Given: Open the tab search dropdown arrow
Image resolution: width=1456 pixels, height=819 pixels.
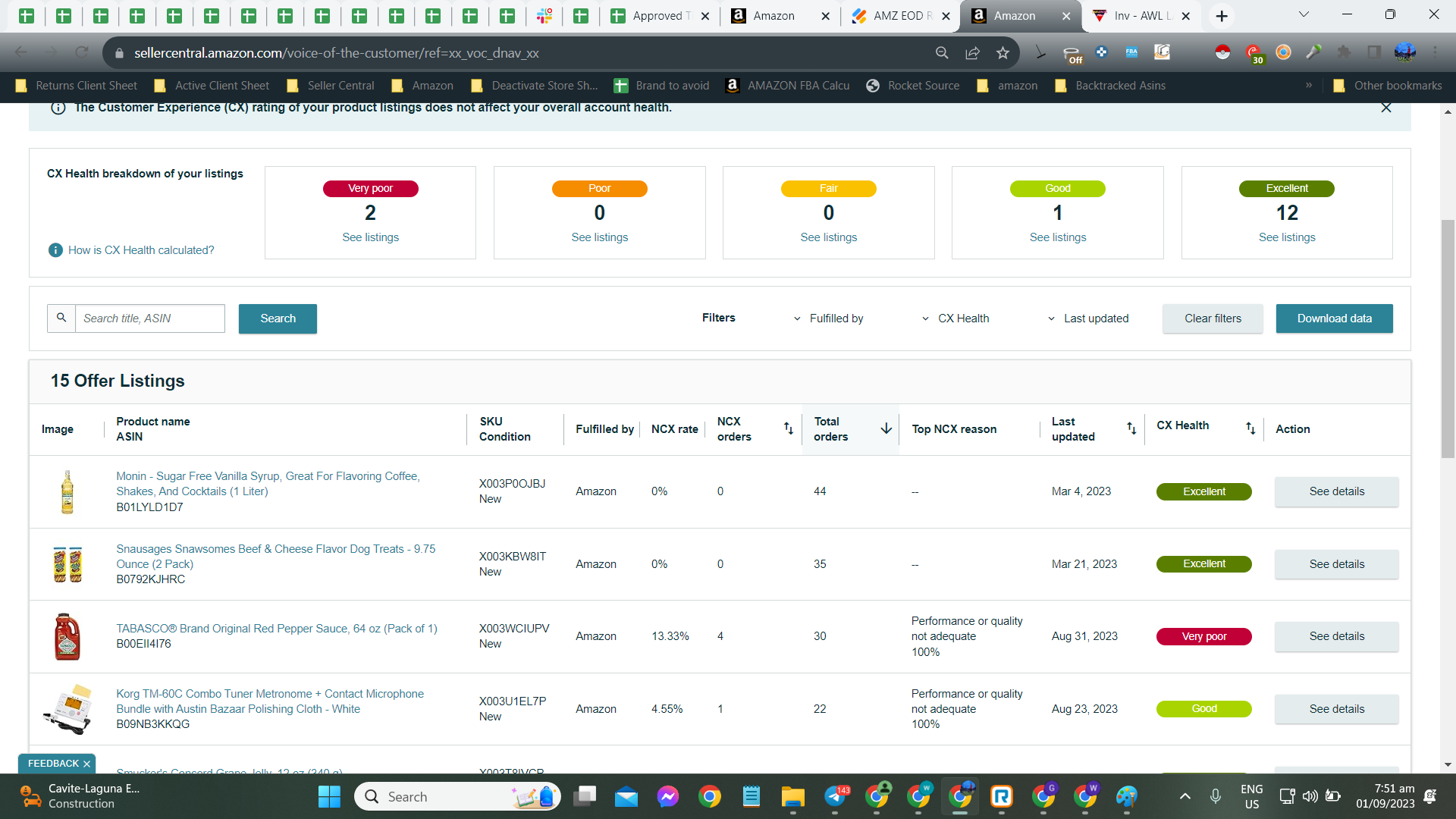Looking at the screenshot, I should tap(1304, 15).
